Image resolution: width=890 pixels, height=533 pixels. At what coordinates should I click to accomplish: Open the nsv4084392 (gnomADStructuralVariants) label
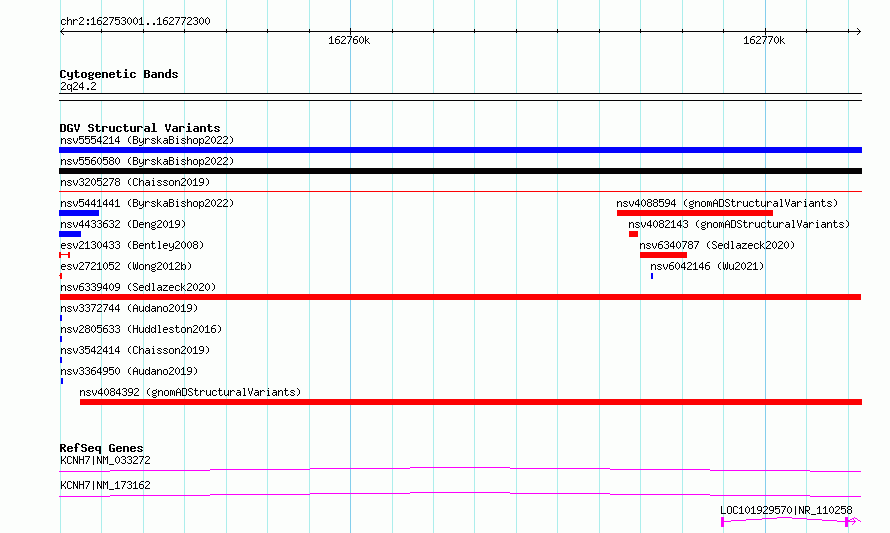pyautogui.click(x=190, y=392)
